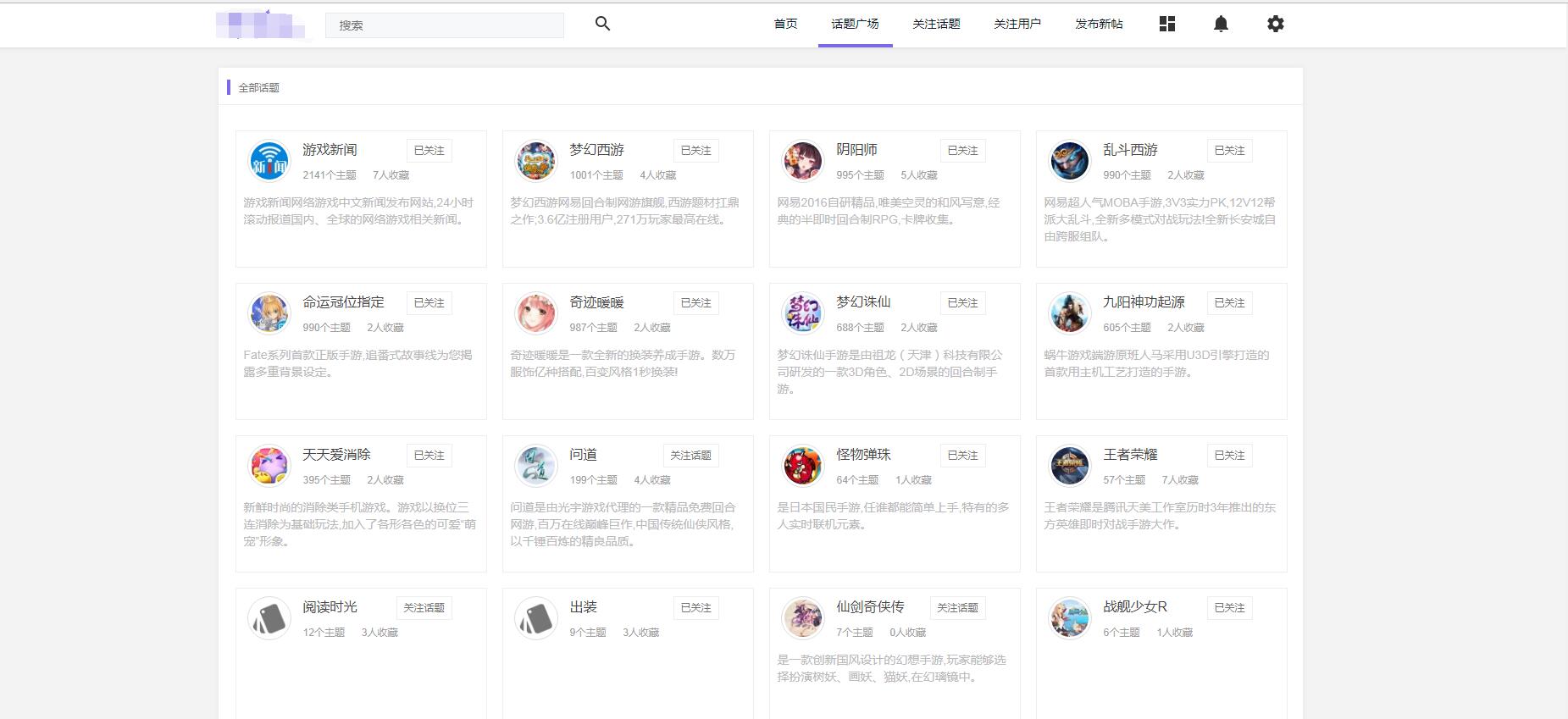Viewport: 1568px width, 719px height.
Task: Toggle 已关注 on the 怪物弹珠 card
Action: pyautogui.click(x=962, y=456)
